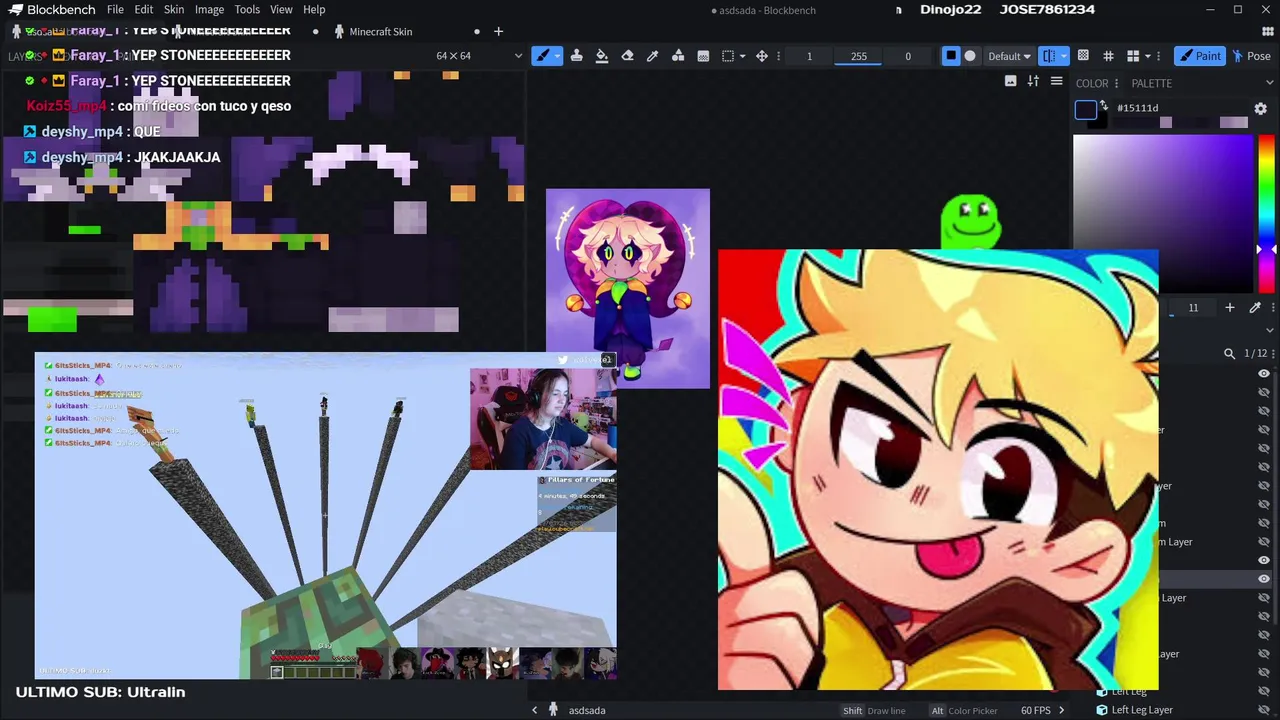Enable circle brush shape
1280x720 pixels.
click(969, 56)
